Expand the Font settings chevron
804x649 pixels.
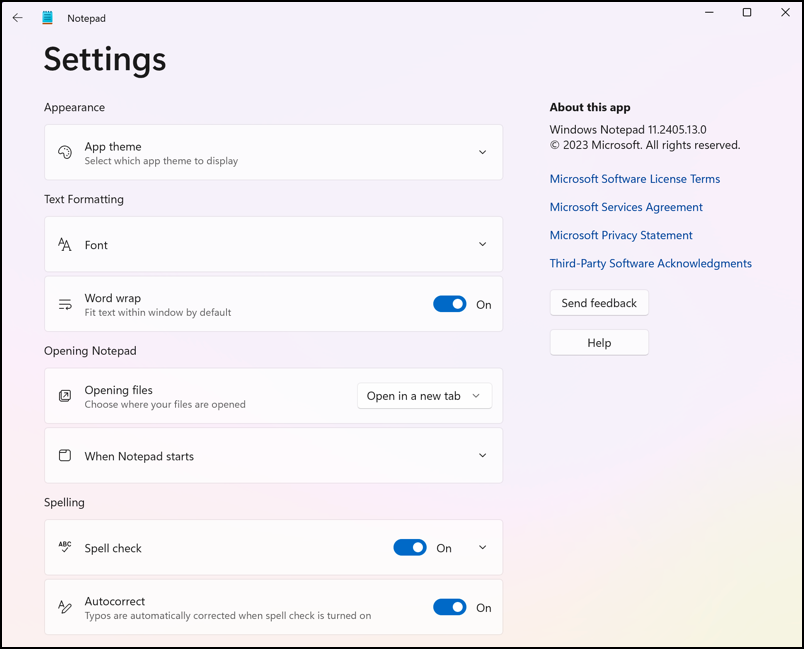pos(483,244)
